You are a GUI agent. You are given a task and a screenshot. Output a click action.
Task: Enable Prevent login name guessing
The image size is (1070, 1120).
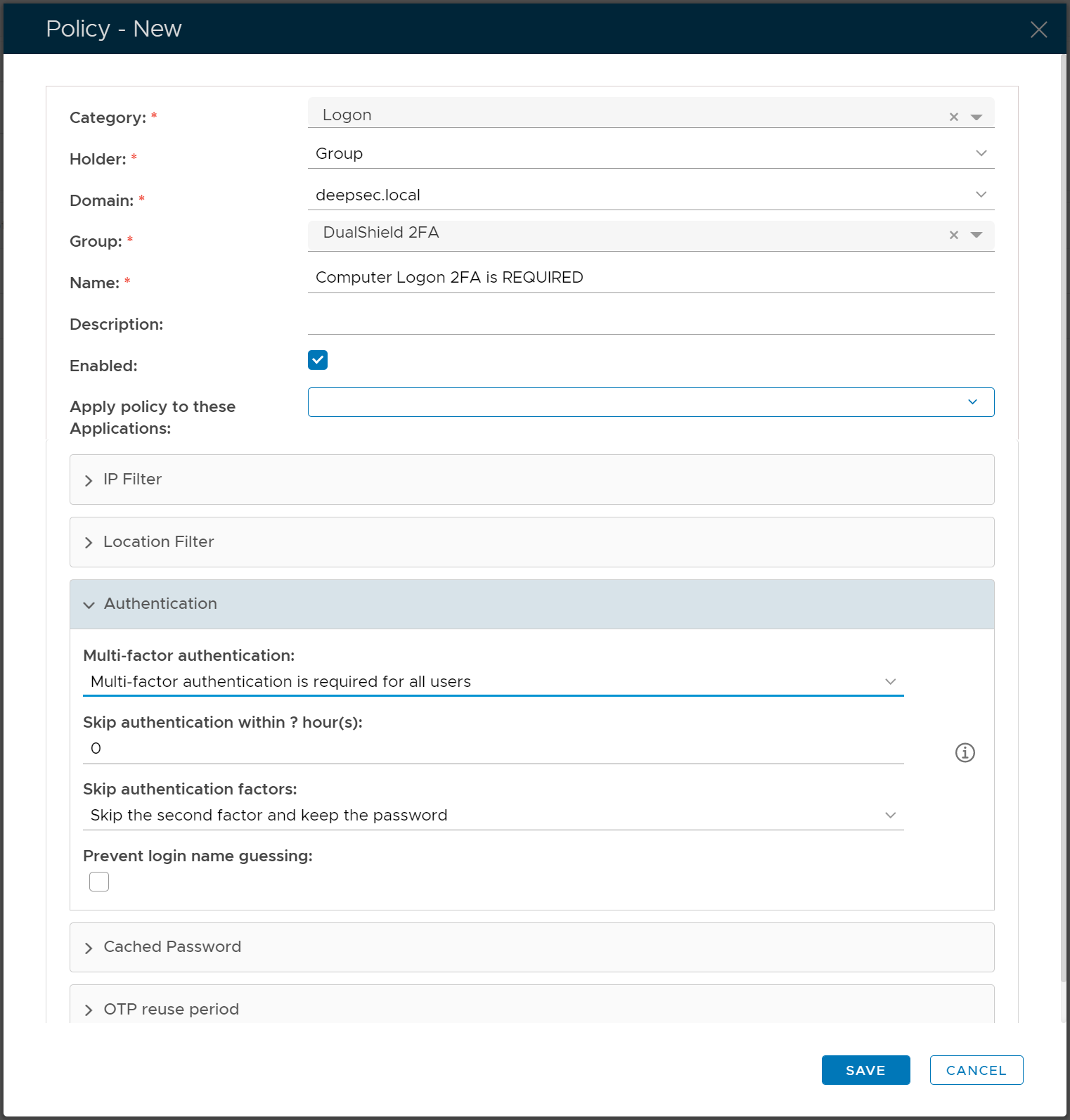(x=99, y=882)
